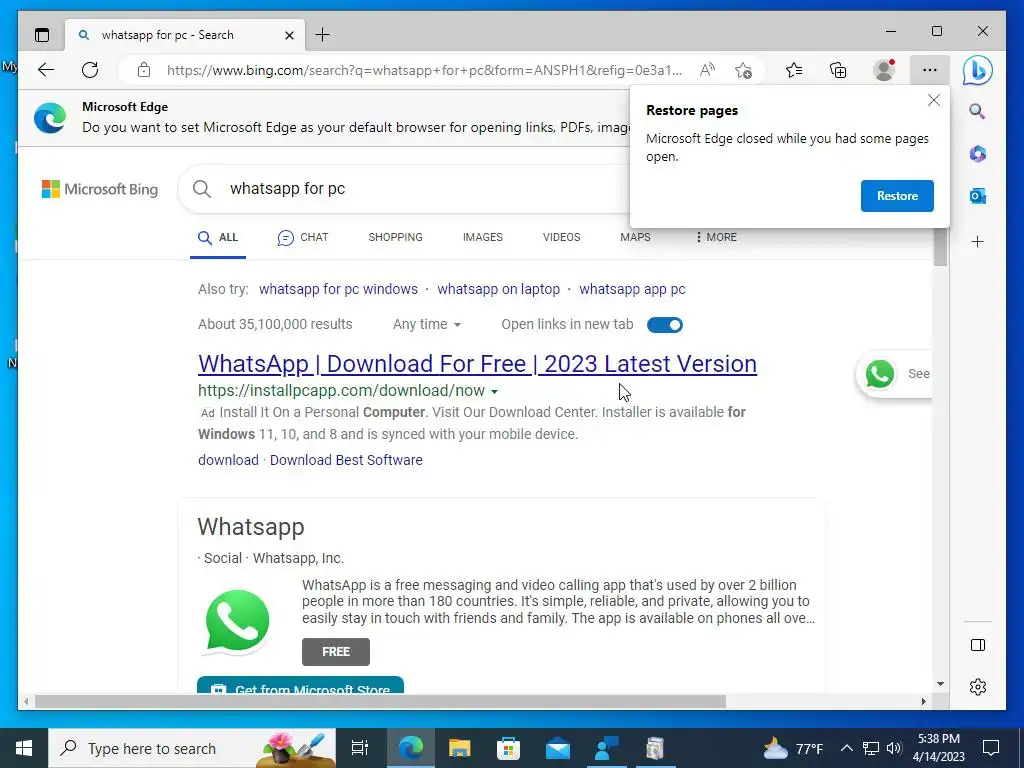This screenshot has width=1024, height=768.
Task: Go to Microsoft Bing logo home
Action: [x=100, y=189]
